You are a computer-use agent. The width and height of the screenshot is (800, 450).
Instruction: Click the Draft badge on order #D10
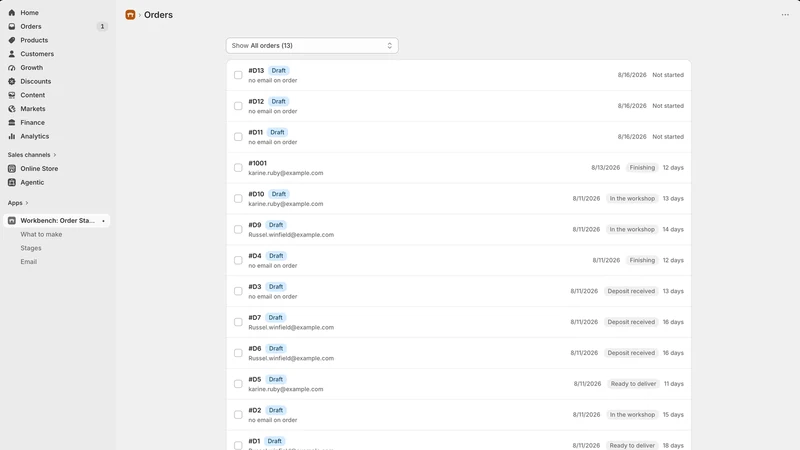(279, 194)
